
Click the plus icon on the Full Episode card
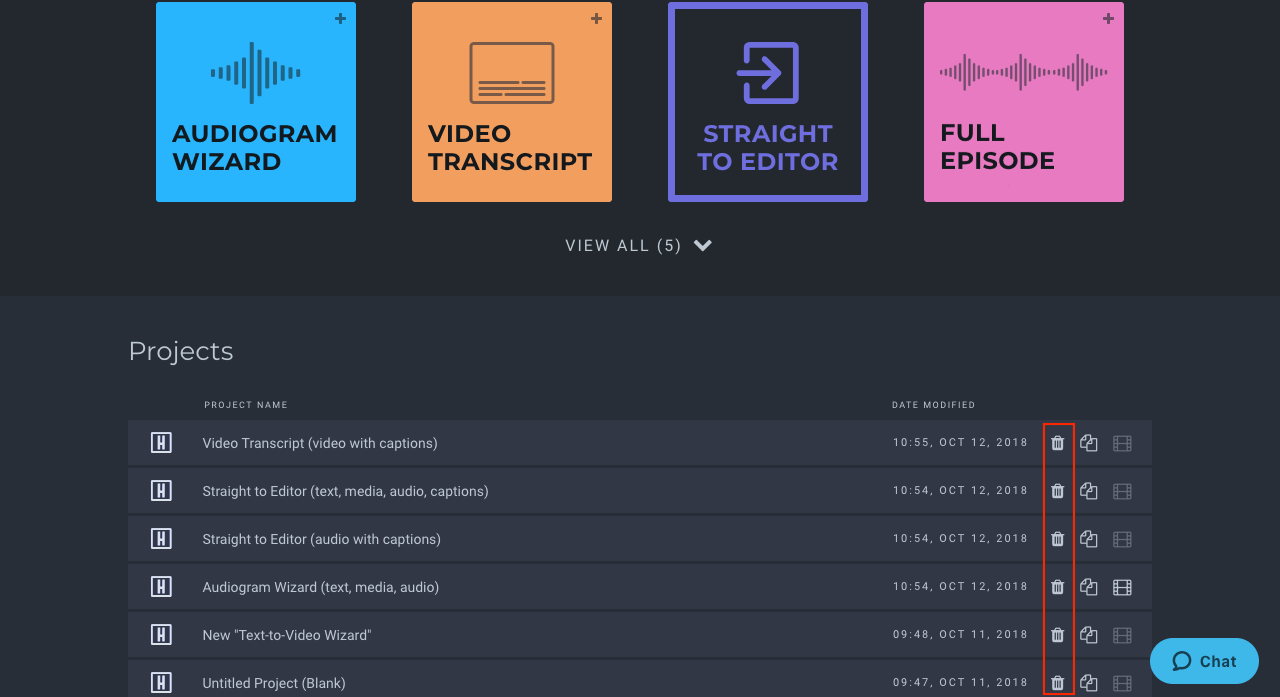pos(1108,18)
